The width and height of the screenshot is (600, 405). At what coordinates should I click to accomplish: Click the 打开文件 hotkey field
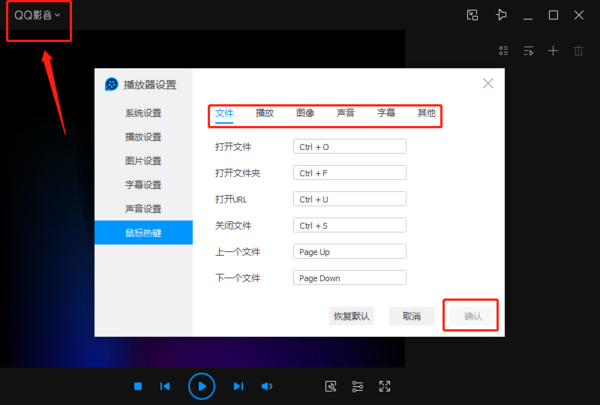(x=350, y=146)
